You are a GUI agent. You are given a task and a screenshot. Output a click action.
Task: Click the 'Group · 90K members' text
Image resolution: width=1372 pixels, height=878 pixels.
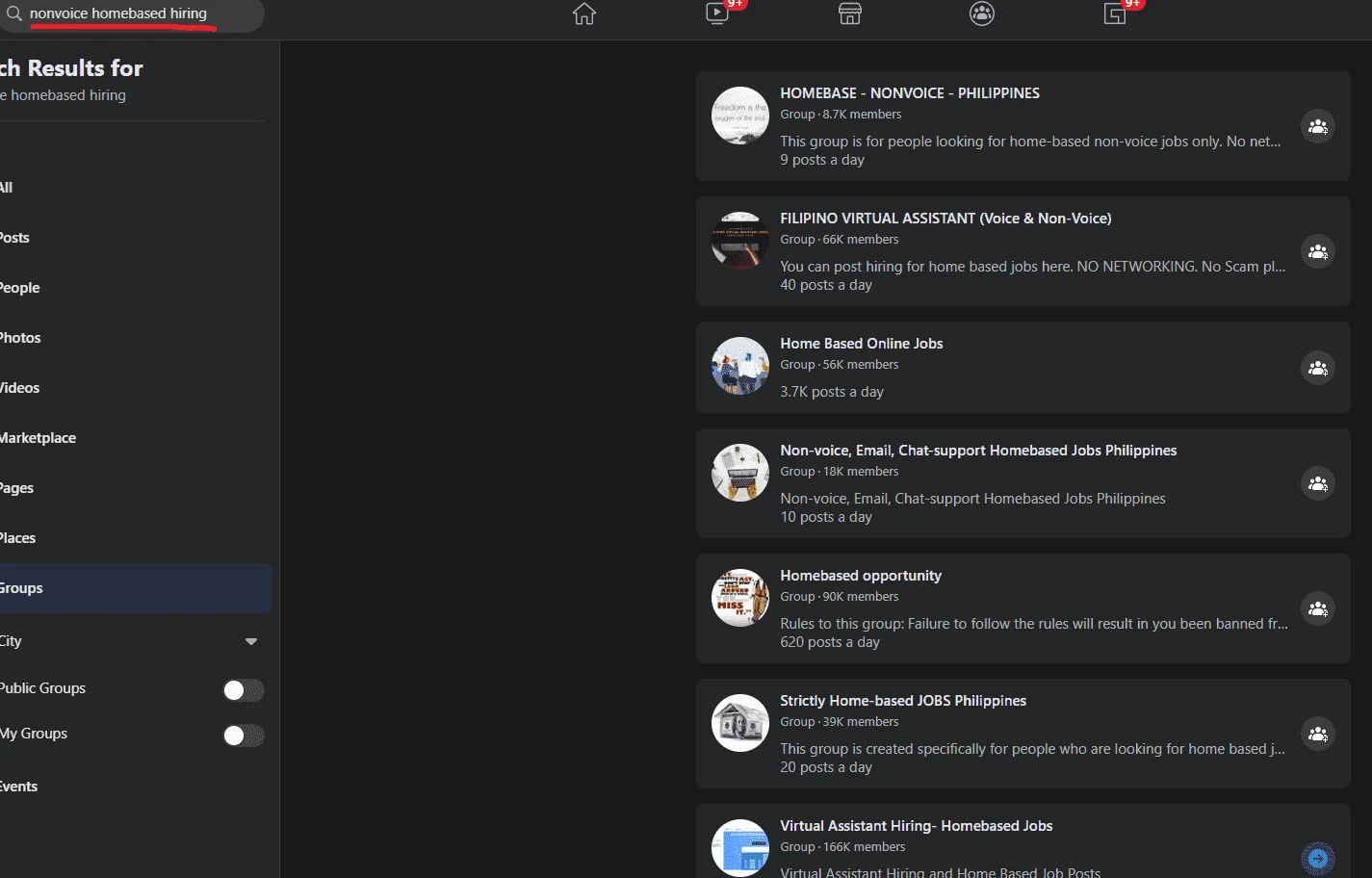tap(840, 597)
